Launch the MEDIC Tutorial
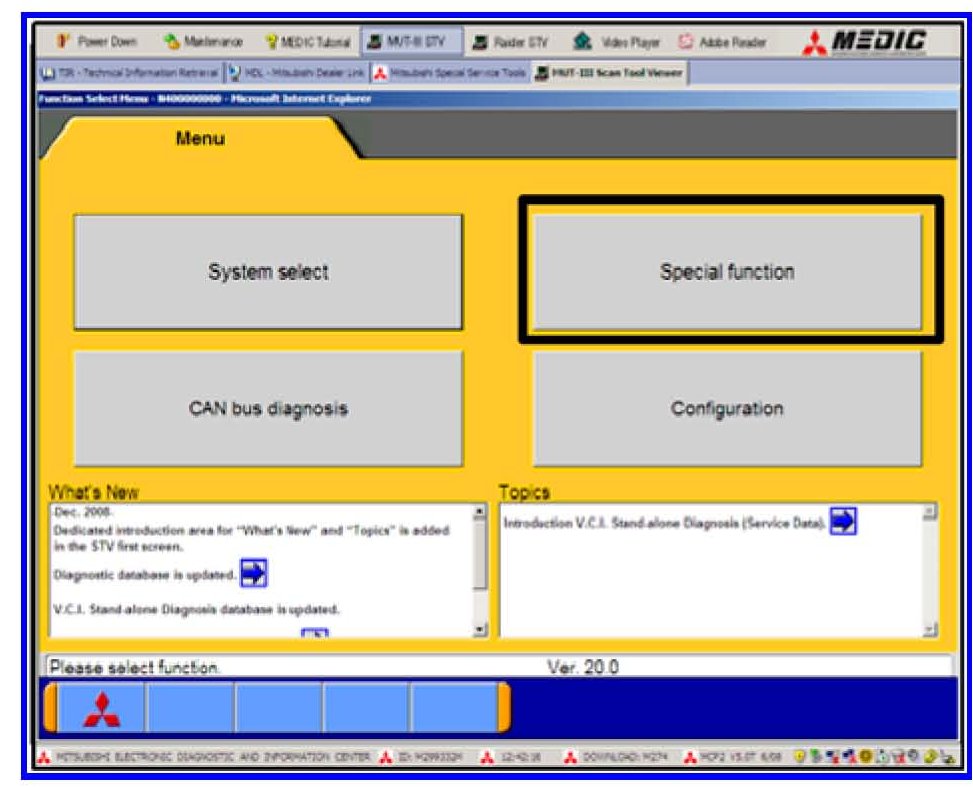 307,43
